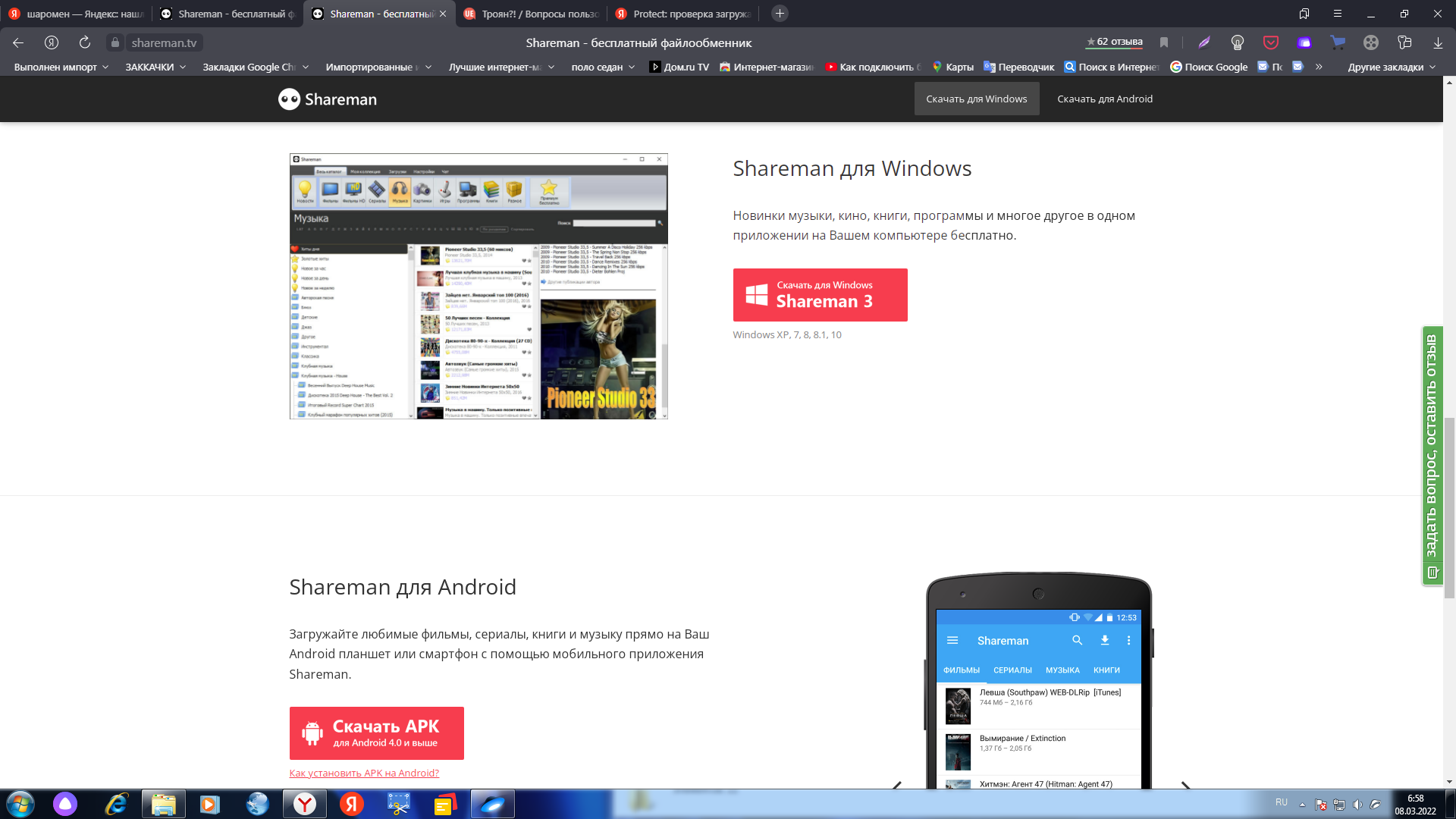
Task: Open the Windows Start button
Action: coord(20,804)
